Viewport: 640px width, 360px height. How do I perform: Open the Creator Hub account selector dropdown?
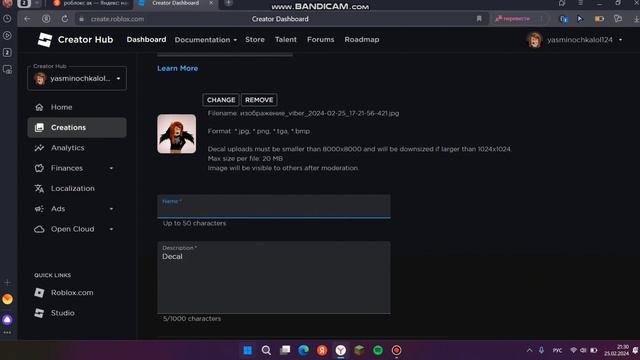tap(77, 78)
